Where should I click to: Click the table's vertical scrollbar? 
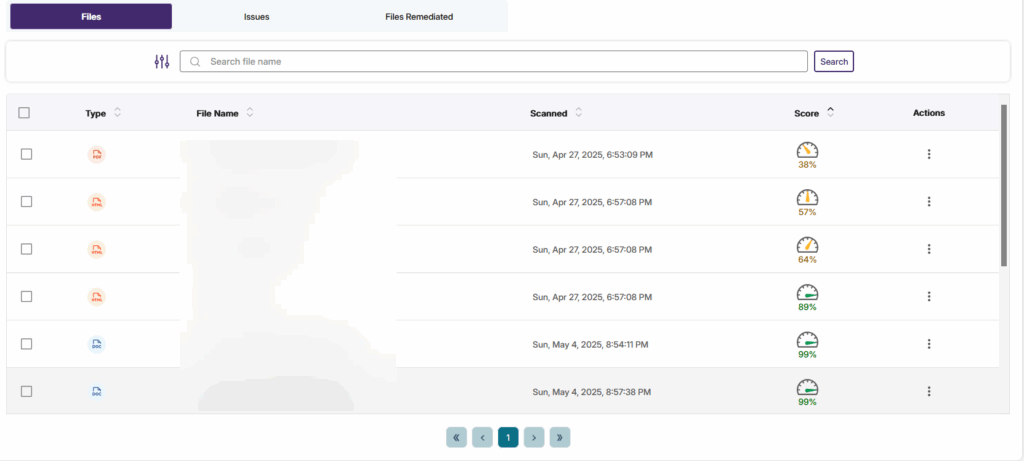(x=1004, y=185)
